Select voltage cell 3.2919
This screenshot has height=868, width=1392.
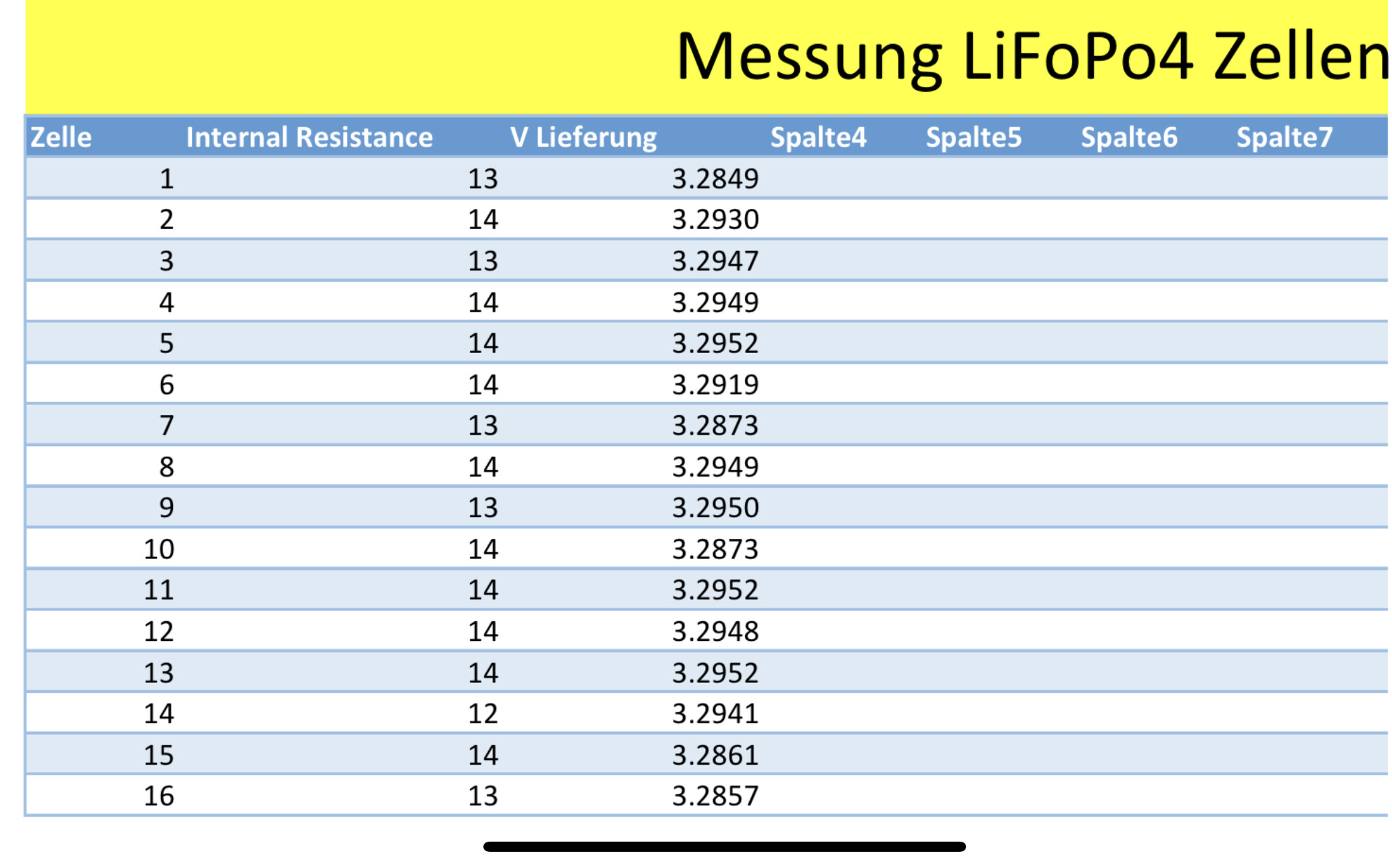[x=715, y=385]
